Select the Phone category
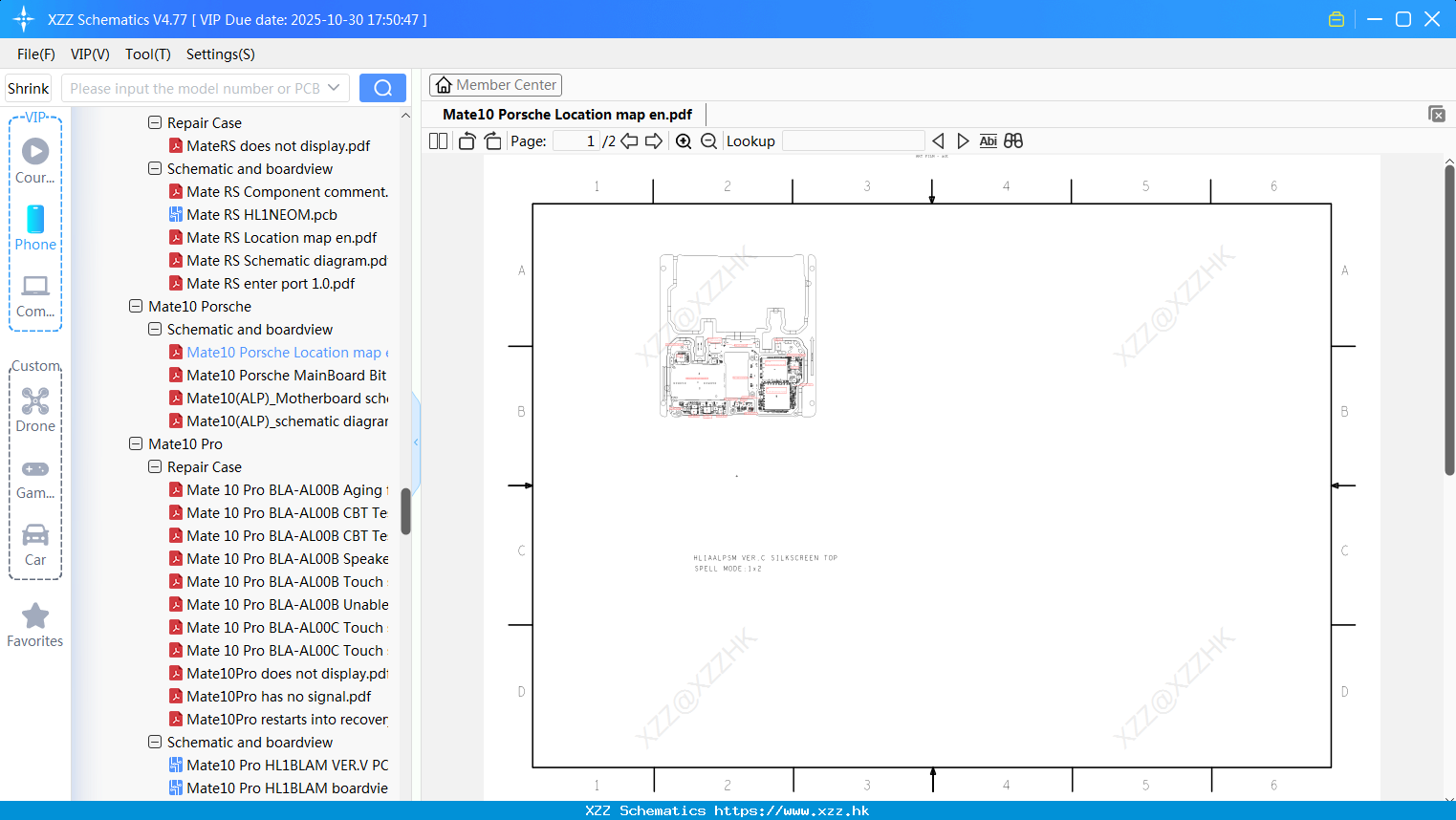The width and height of the screenshot is (1456, 820). 35,227
